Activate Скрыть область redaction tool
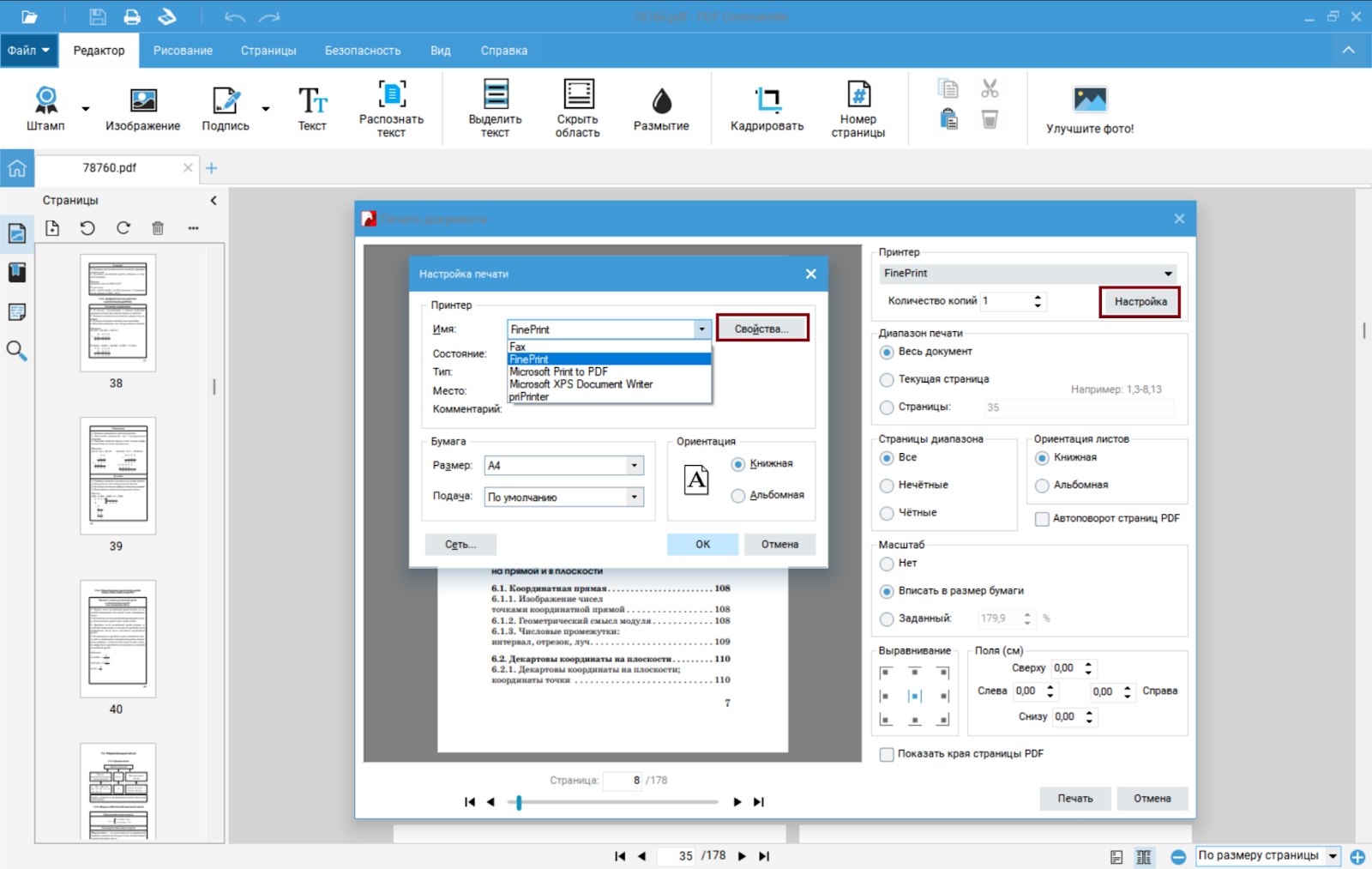This screenshot has height=869, width=1372. 577,108
